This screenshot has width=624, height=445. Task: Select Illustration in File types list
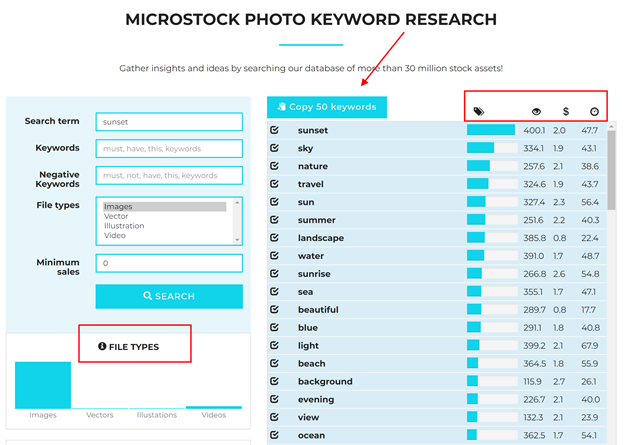(x=124, y=226)
